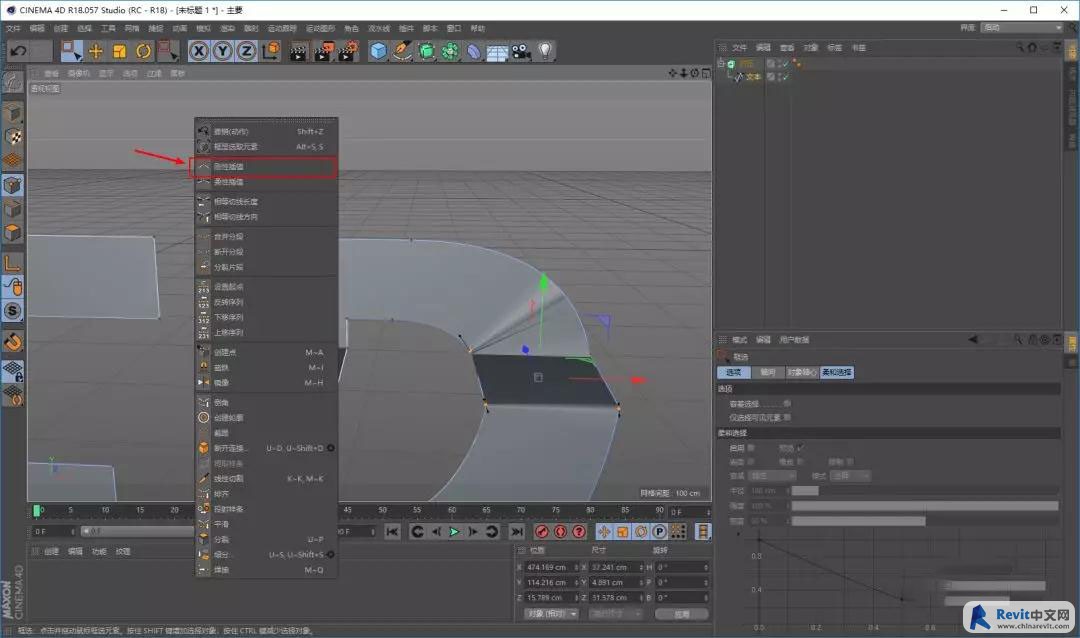Image resolution: width=1080 pixels, height=638 pixels.
Task: Switch to edges mode in left palette
Action: pos(13,209)
